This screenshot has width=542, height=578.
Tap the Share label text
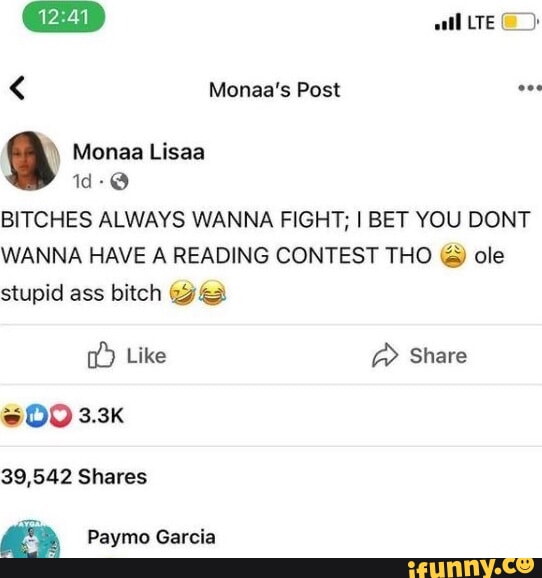click(x=438, y=356)
